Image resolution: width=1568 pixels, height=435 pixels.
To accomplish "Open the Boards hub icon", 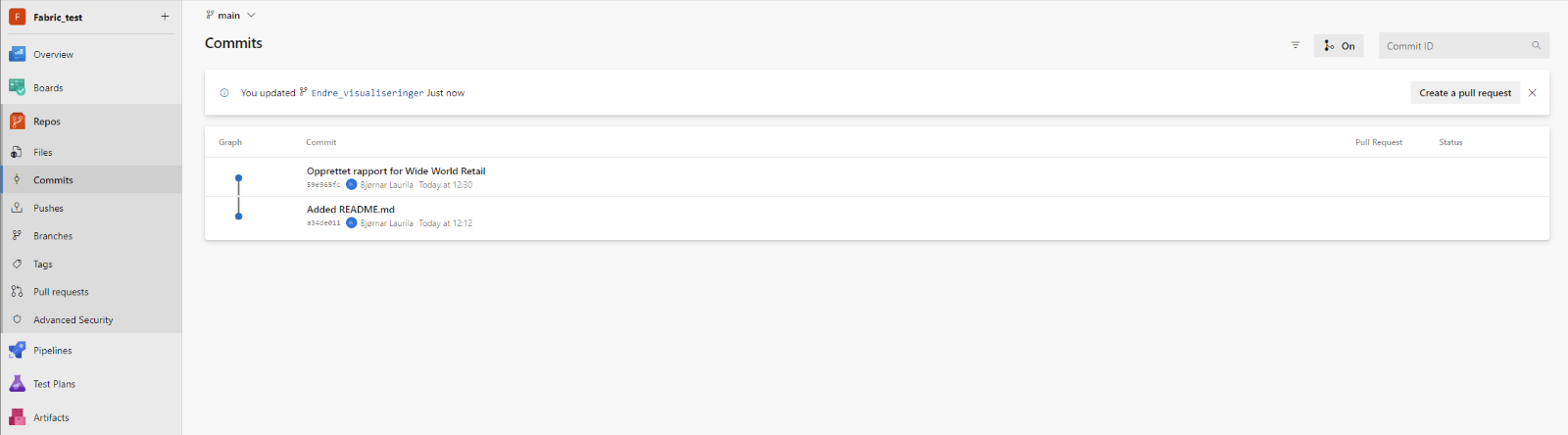I will [17, 87].
